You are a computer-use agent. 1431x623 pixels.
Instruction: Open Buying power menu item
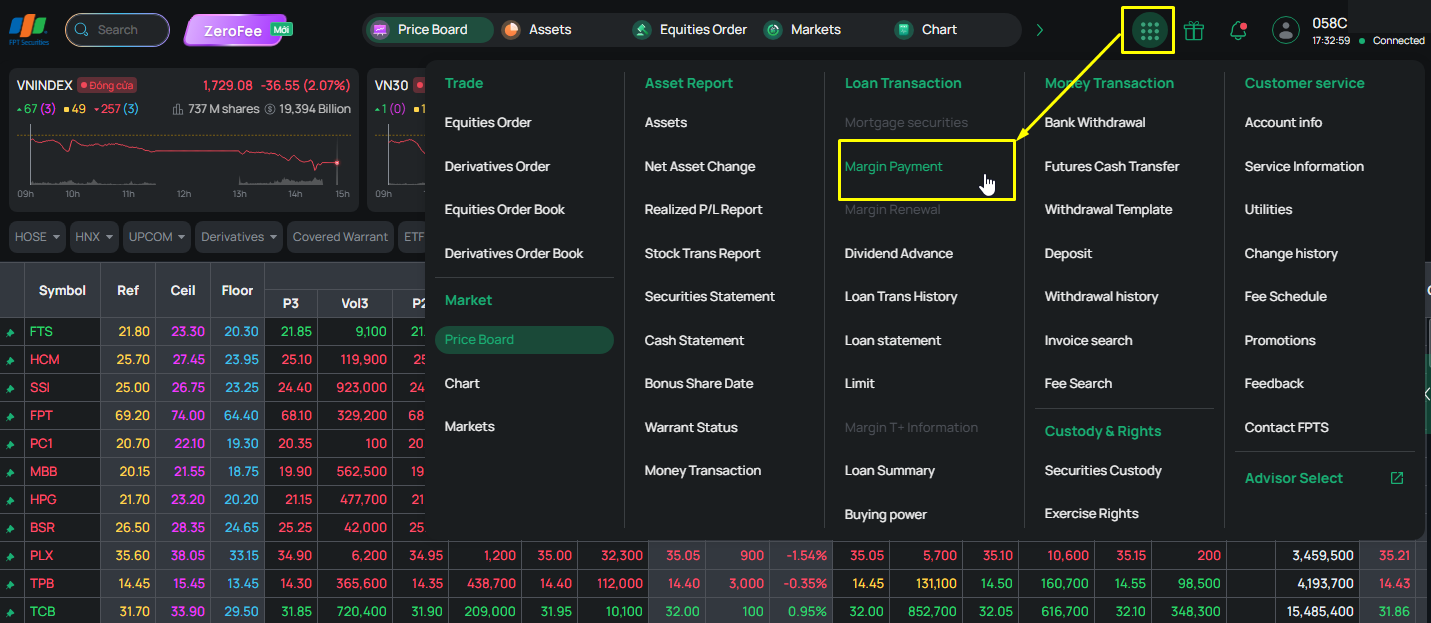pos(886,515)
